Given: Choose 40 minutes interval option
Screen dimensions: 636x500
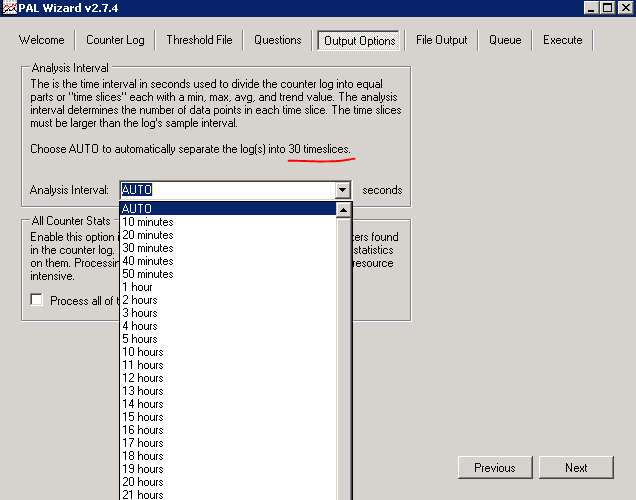Looking at the screenshot, I should coord(228,261).
